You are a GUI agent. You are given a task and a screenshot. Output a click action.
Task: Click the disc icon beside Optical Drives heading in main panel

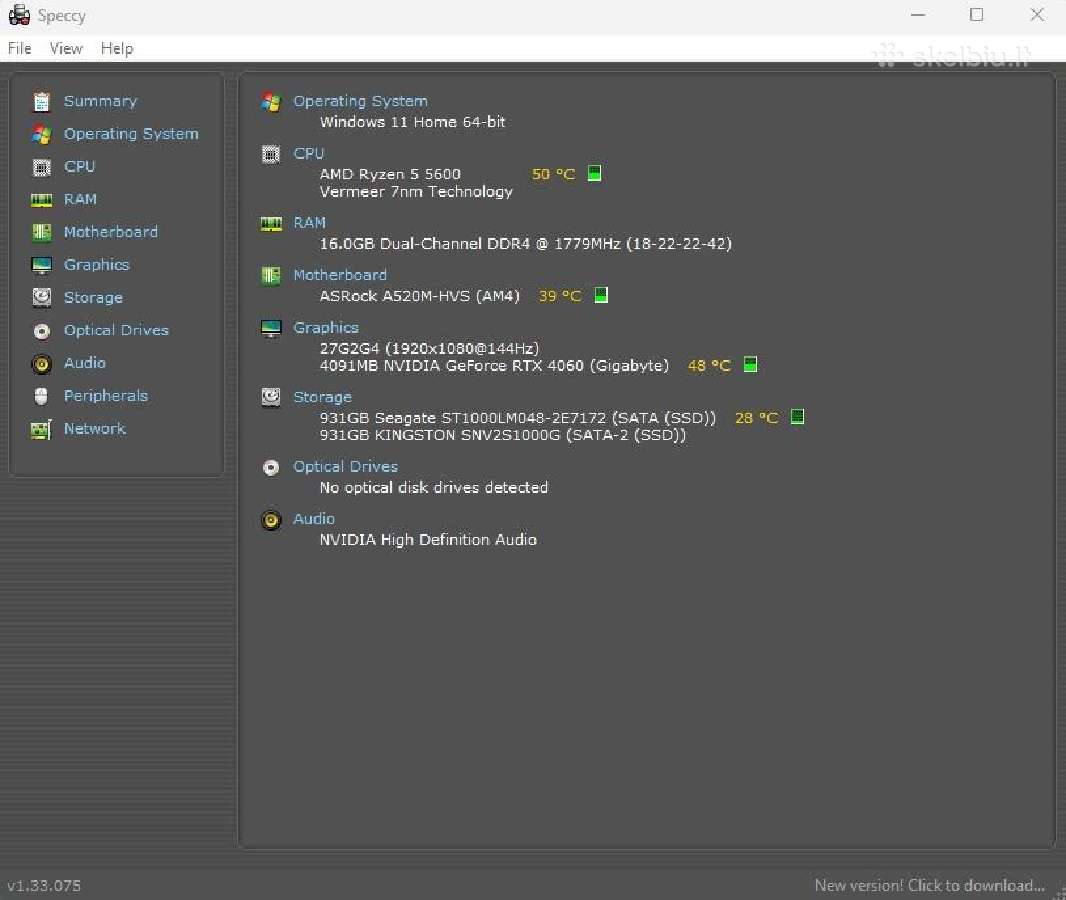pyautogui.click(x=271, y=468)
